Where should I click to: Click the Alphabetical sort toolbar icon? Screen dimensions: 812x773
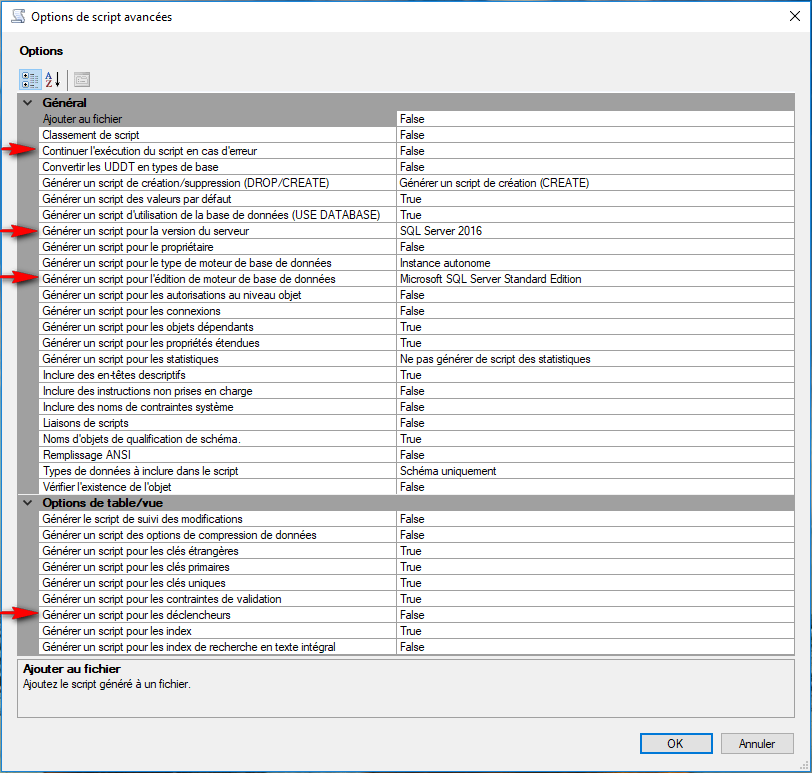point(53,79)
